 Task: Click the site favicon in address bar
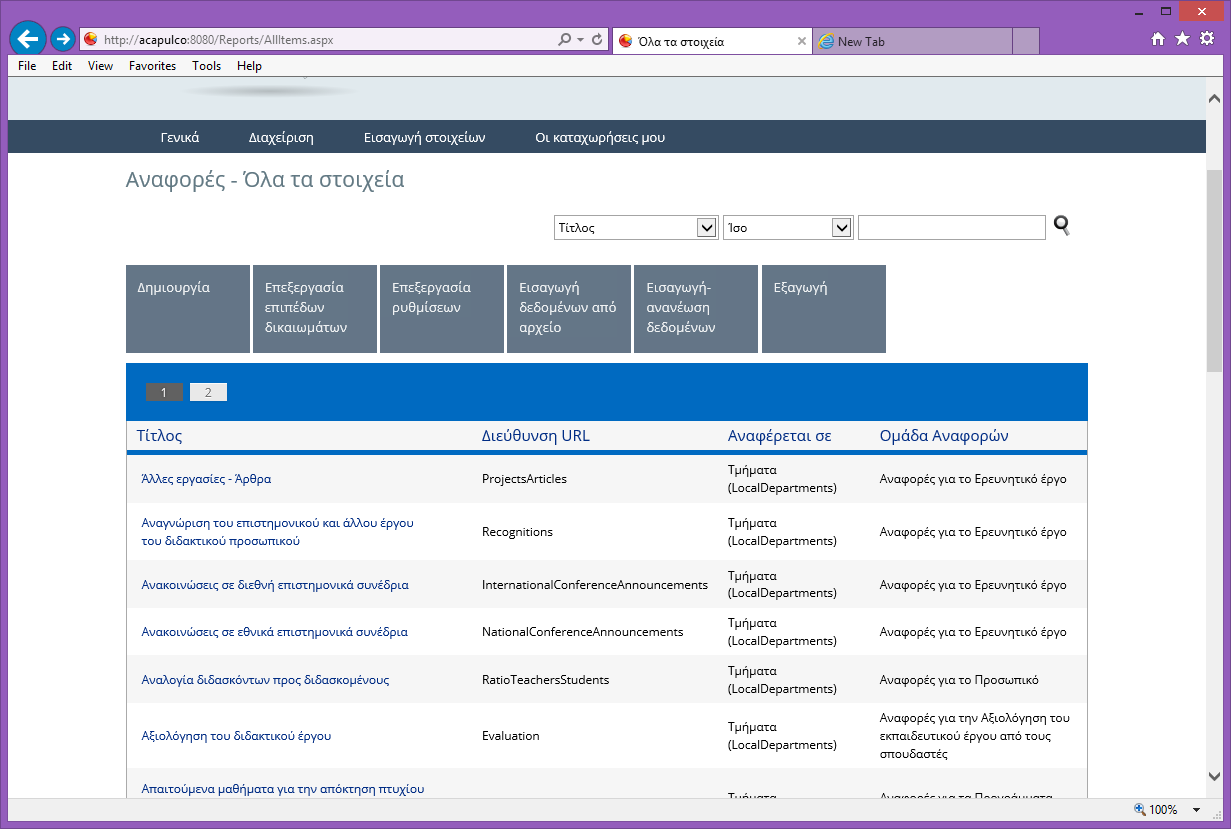(x=91, y=40)
